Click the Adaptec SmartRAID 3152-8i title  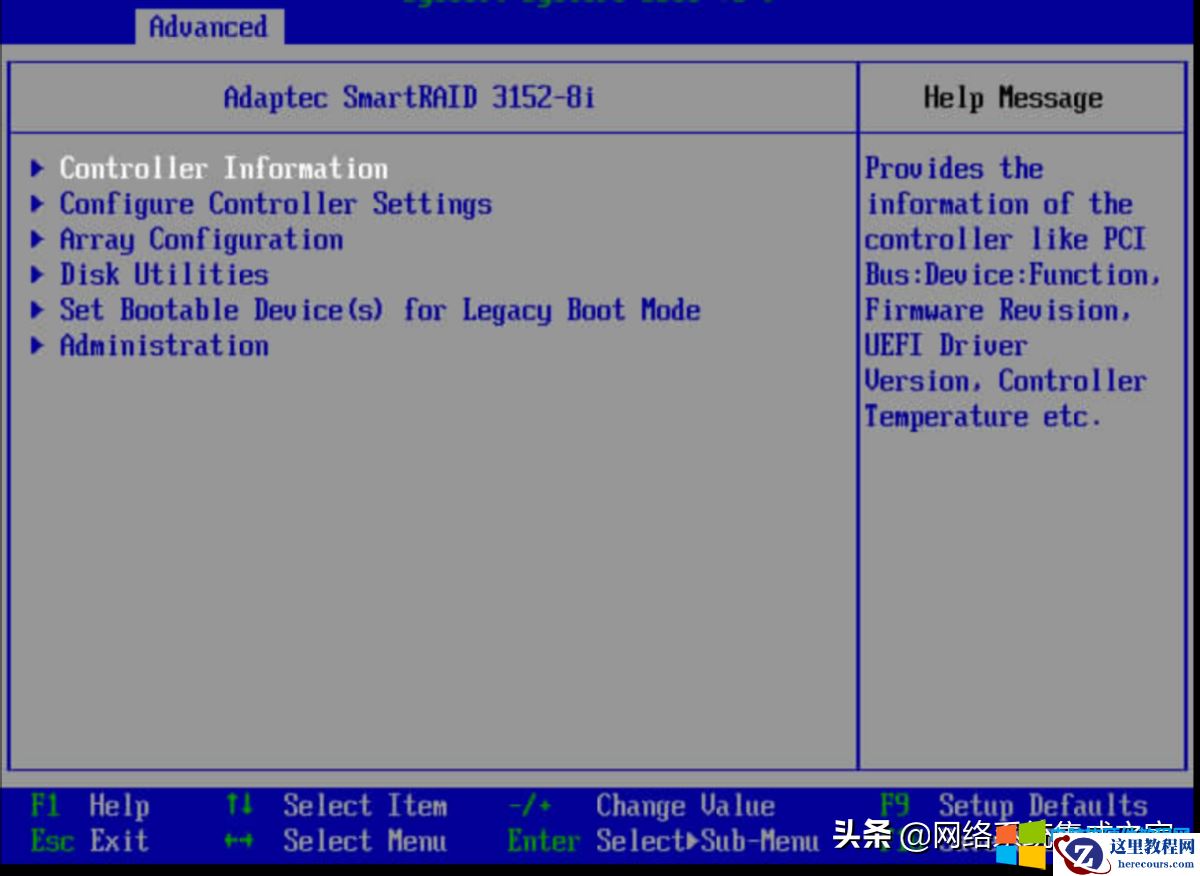409,98
